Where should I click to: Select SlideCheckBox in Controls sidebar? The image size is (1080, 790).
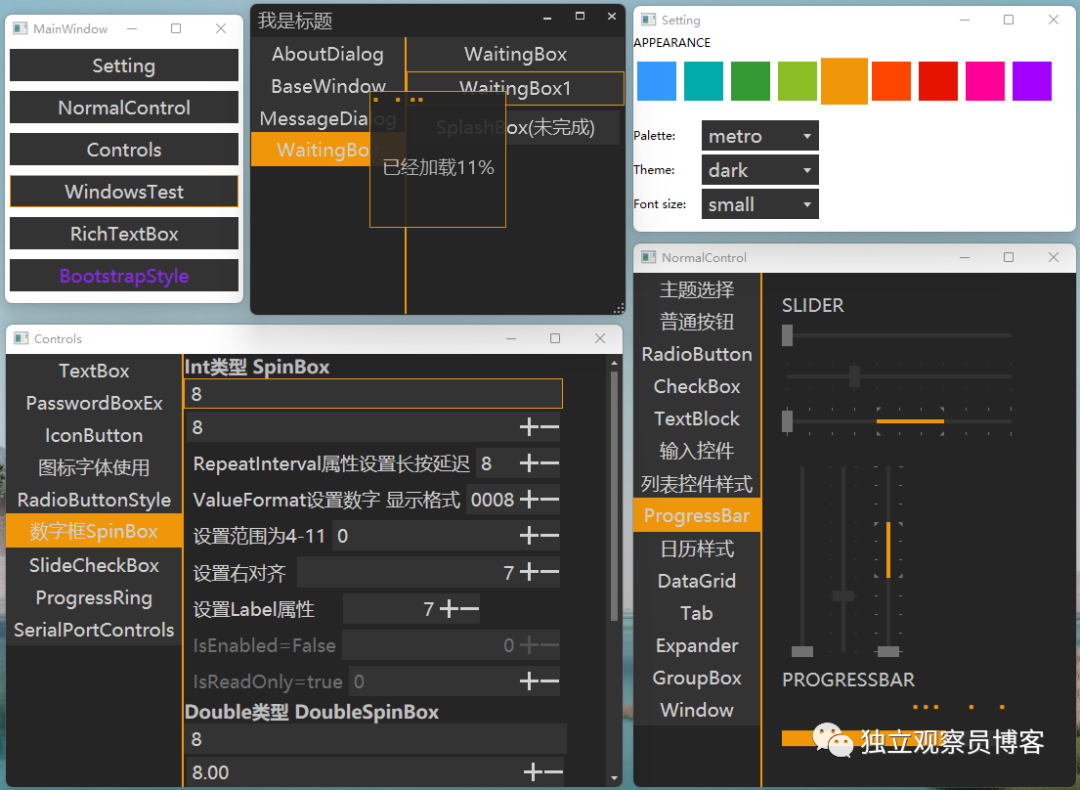coord(94,565)
